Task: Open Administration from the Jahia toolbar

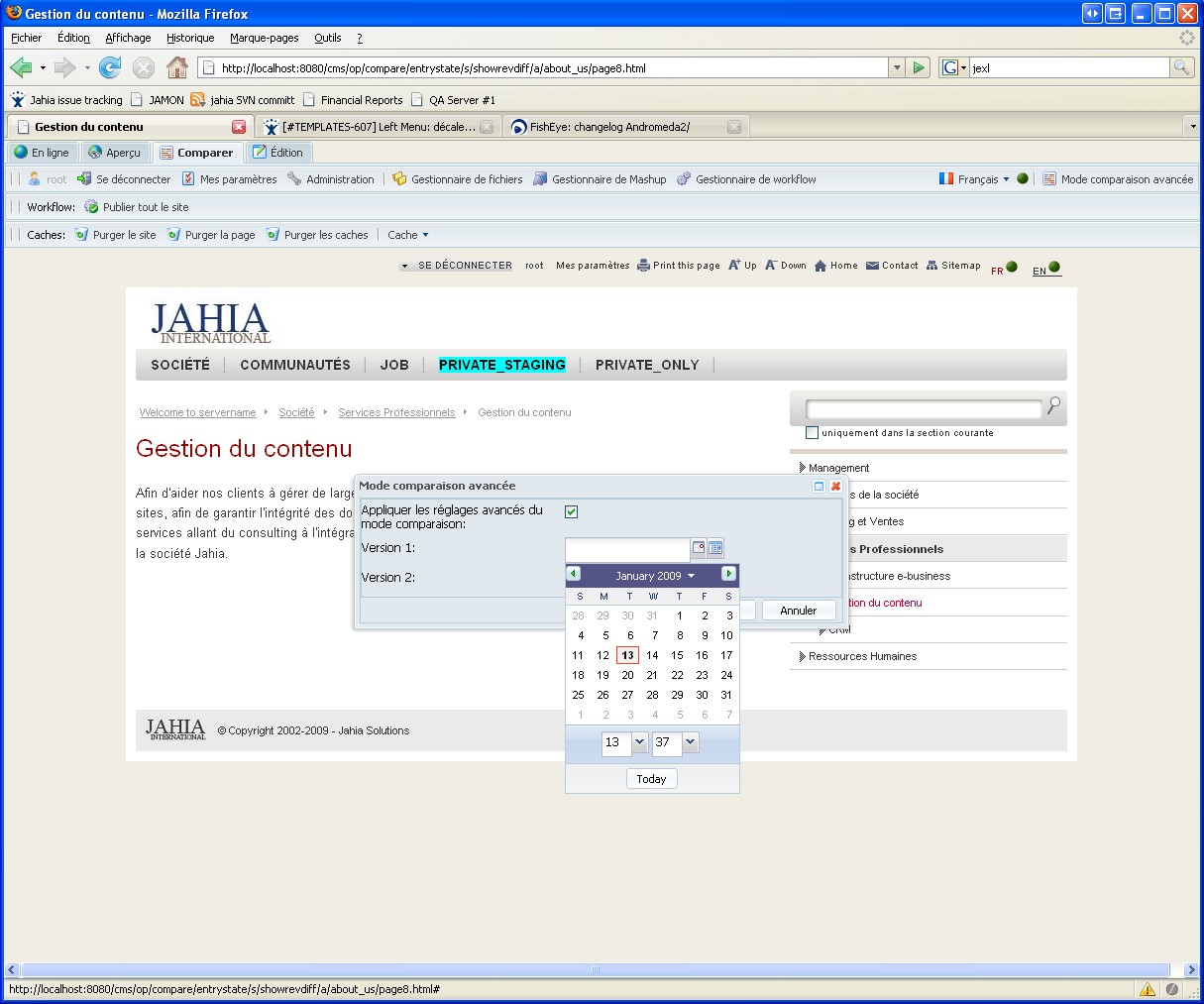Action: pos(331,179)
